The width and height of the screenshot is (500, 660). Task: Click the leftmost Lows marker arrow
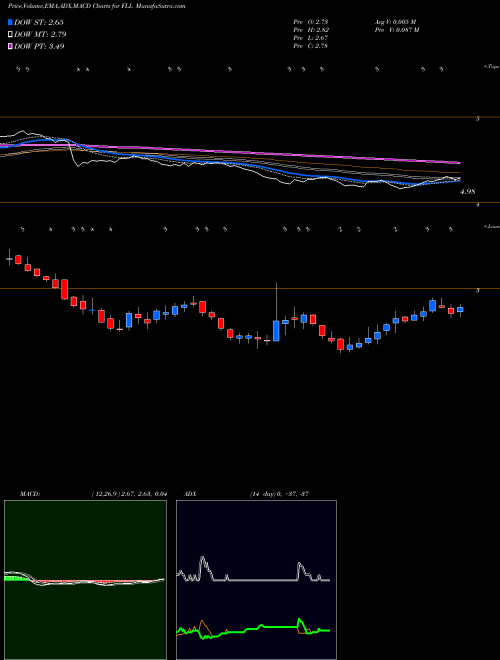click(23, 229)
